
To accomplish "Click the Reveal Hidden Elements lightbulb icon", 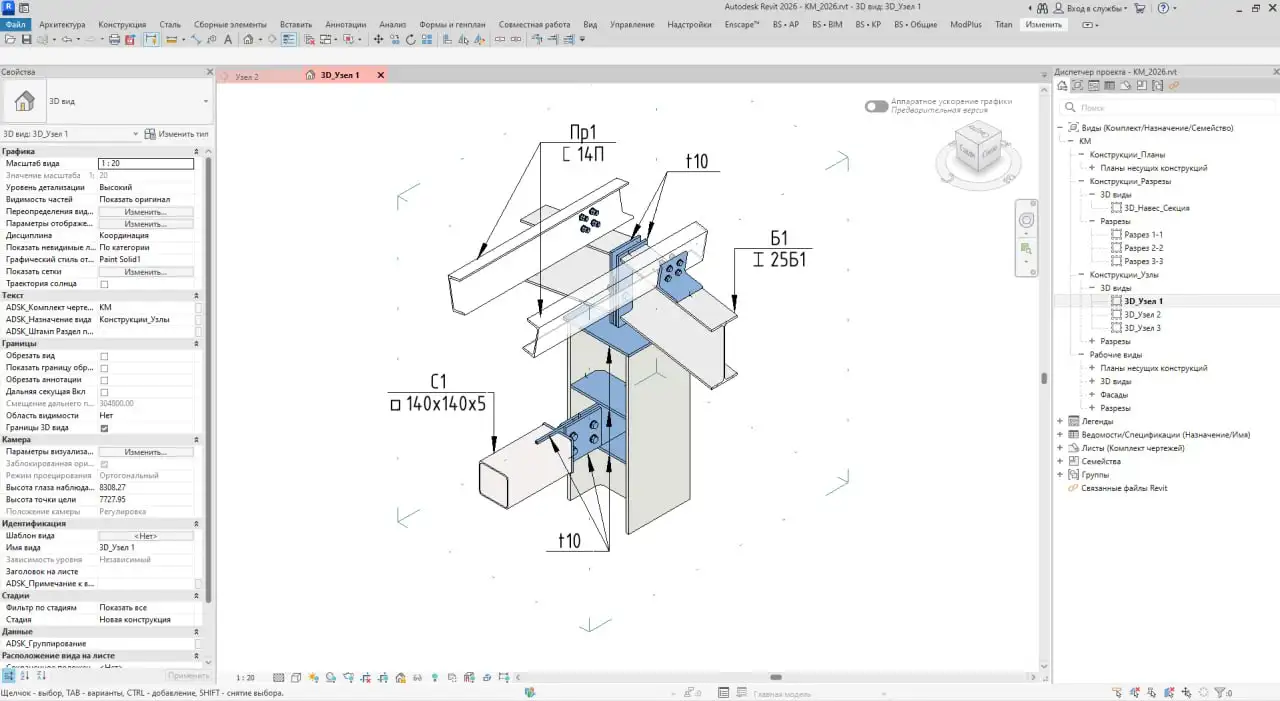I will pyautogui.click(x=435, y=676).
